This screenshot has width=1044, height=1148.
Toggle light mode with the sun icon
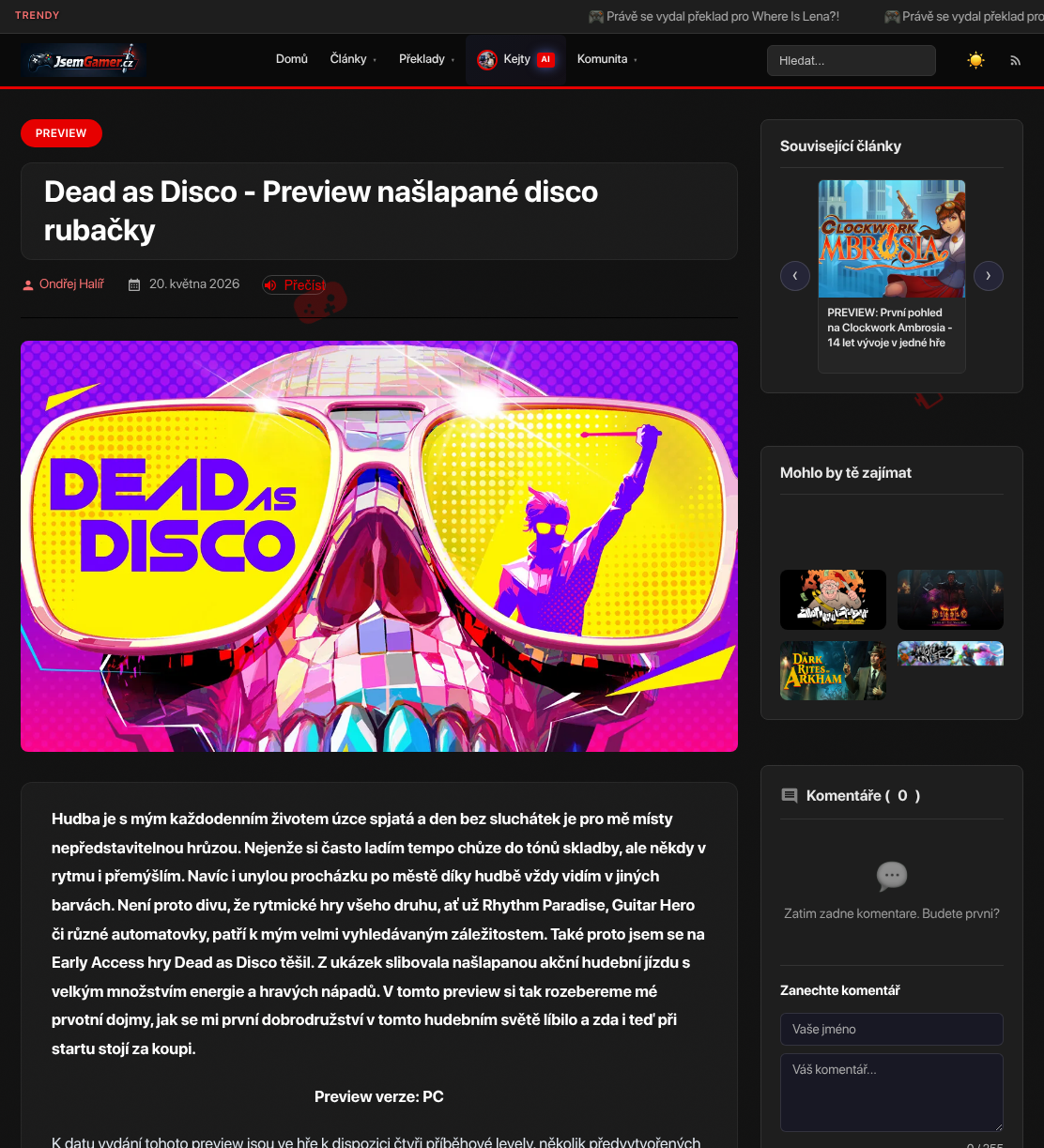point(976,60)
